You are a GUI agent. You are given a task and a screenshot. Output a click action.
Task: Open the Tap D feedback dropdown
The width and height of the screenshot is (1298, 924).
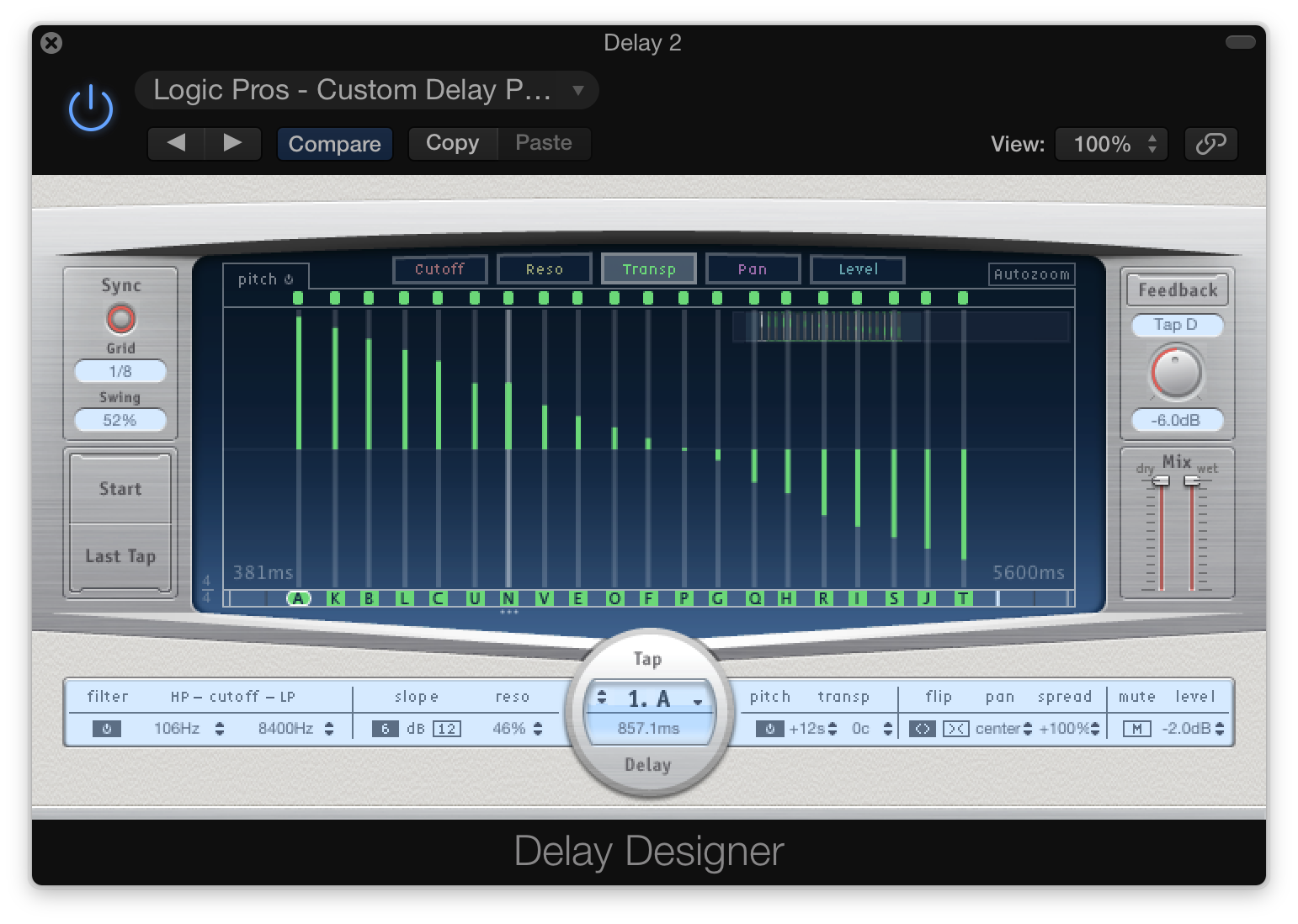point(1176,325)
